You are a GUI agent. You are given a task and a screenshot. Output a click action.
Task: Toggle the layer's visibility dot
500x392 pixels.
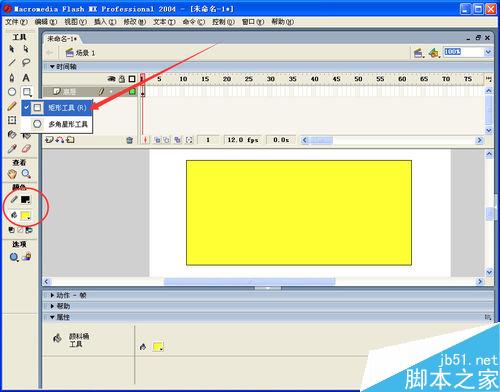111,91
